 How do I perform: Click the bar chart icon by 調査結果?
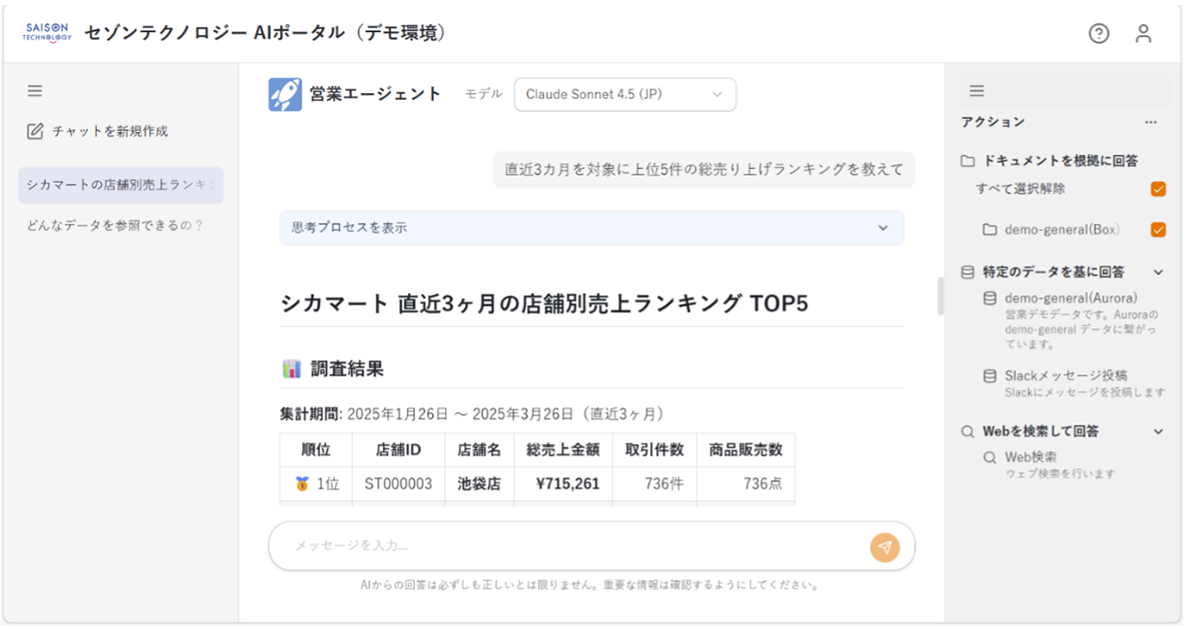point(291,369)
